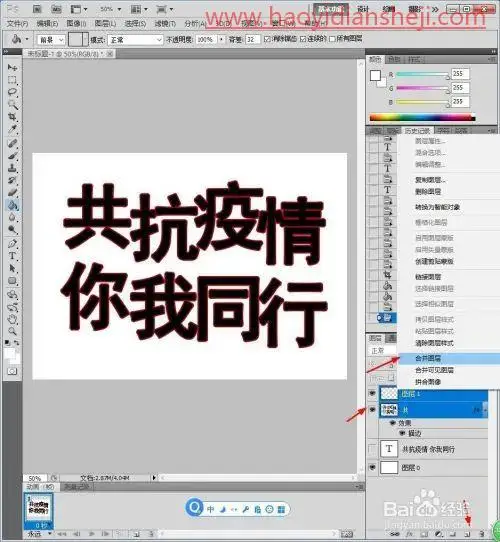This screenshot has width=500, height=542.
Task: Select the Rectangle shape tool
Action: (x=12, y=281)
